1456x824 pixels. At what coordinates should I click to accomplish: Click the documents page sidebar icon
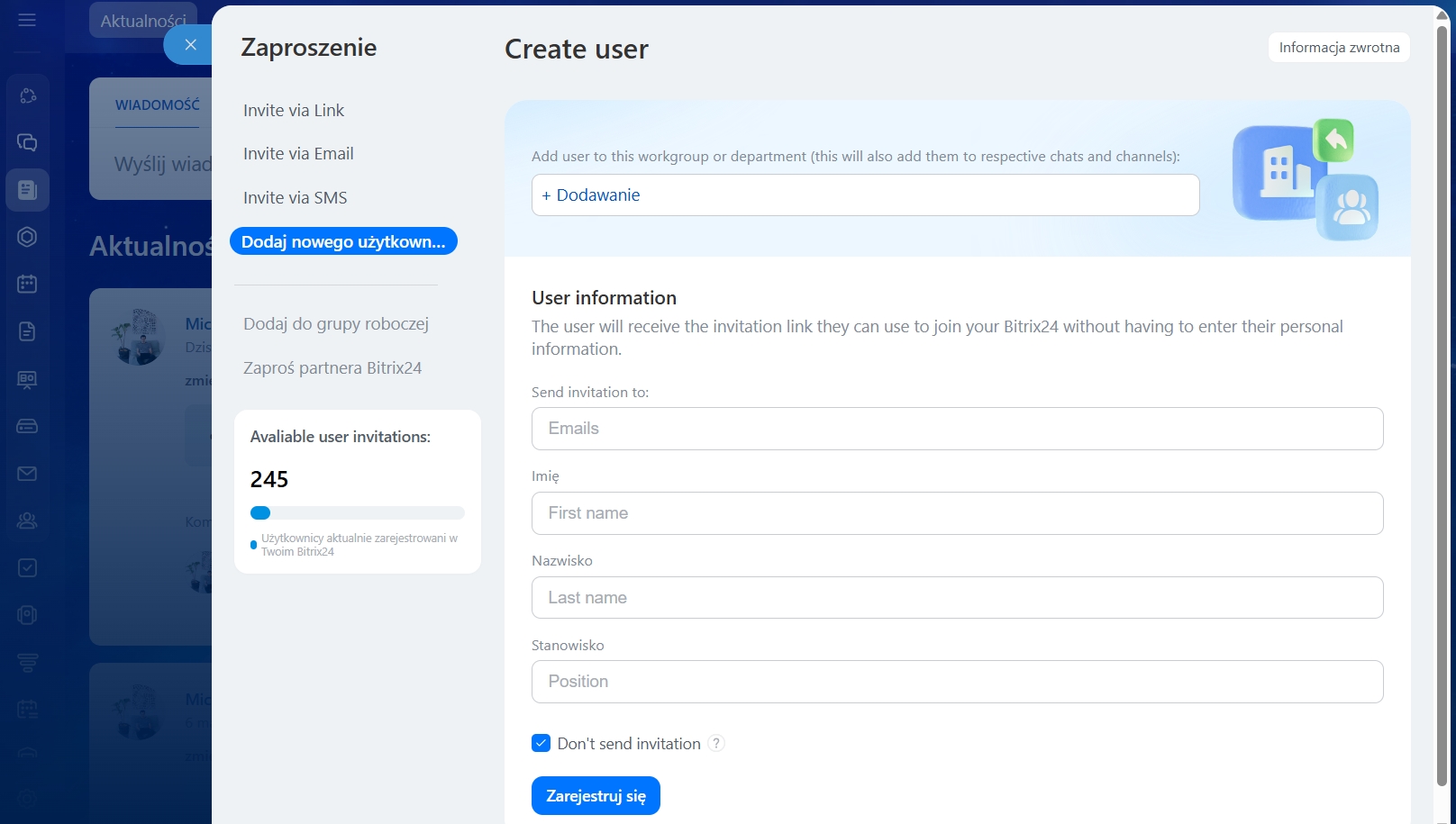coord(27,331)
